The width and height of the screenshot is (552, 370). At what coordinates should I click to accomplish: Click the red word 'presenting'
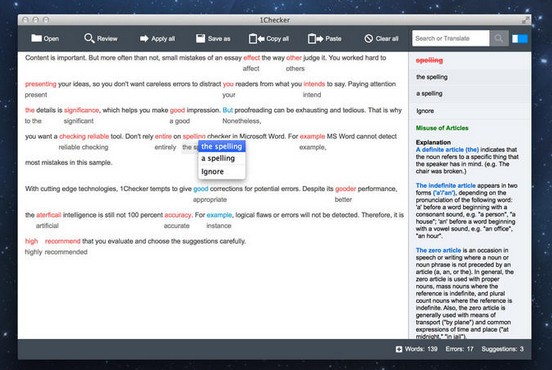tap(40, 84)
